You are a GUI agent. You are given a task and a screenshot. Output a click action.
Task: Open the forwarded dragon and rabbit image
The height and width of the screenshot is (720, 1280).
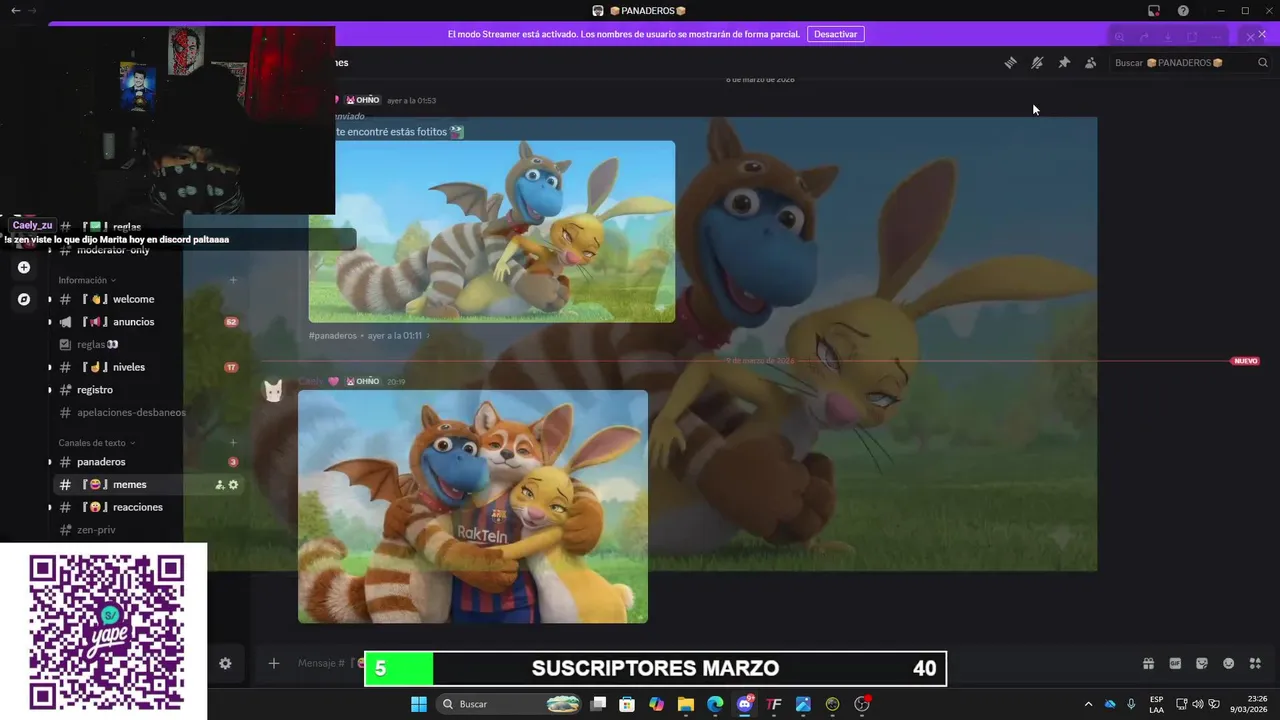(492, 231)
